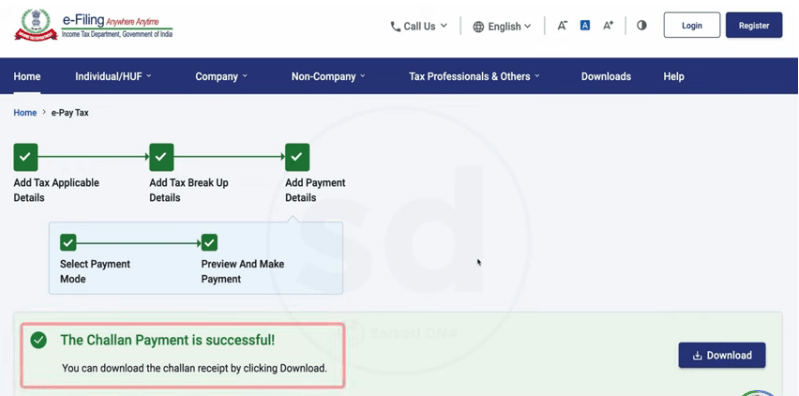Expand the Non-Company menu
This screenshot has width=799, height=396.
coord(328,76)
